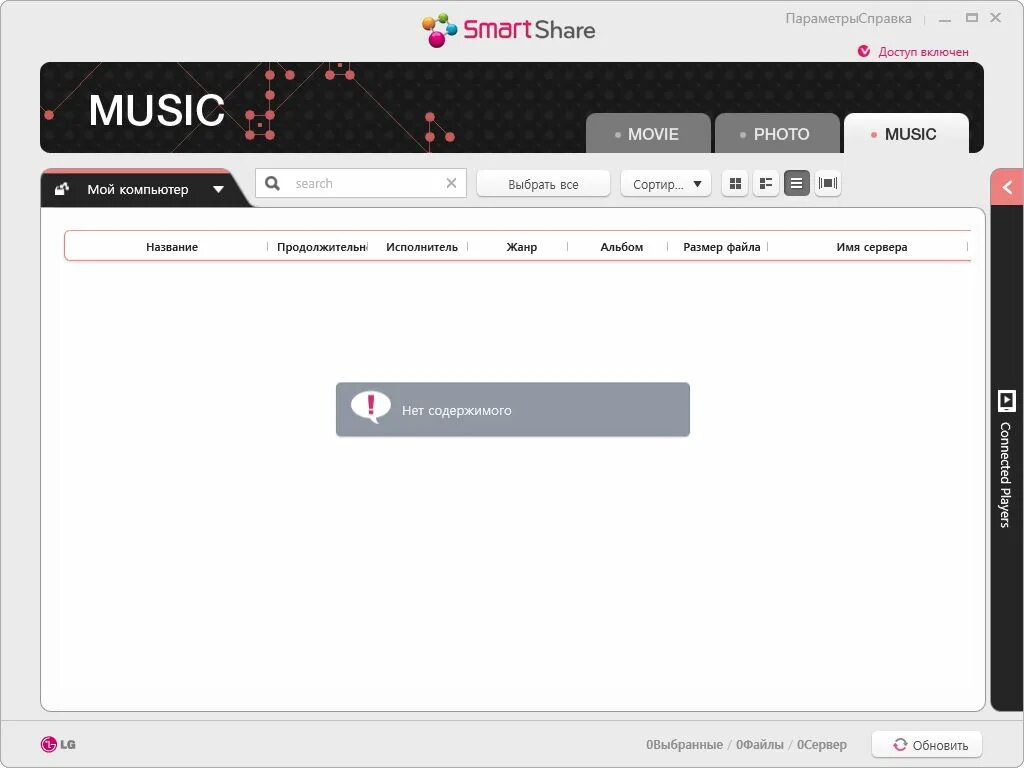The width and height of the screenshot is (1024, 768).
Task: Clear the search field with the X icon
Action: tap(451, 184)
